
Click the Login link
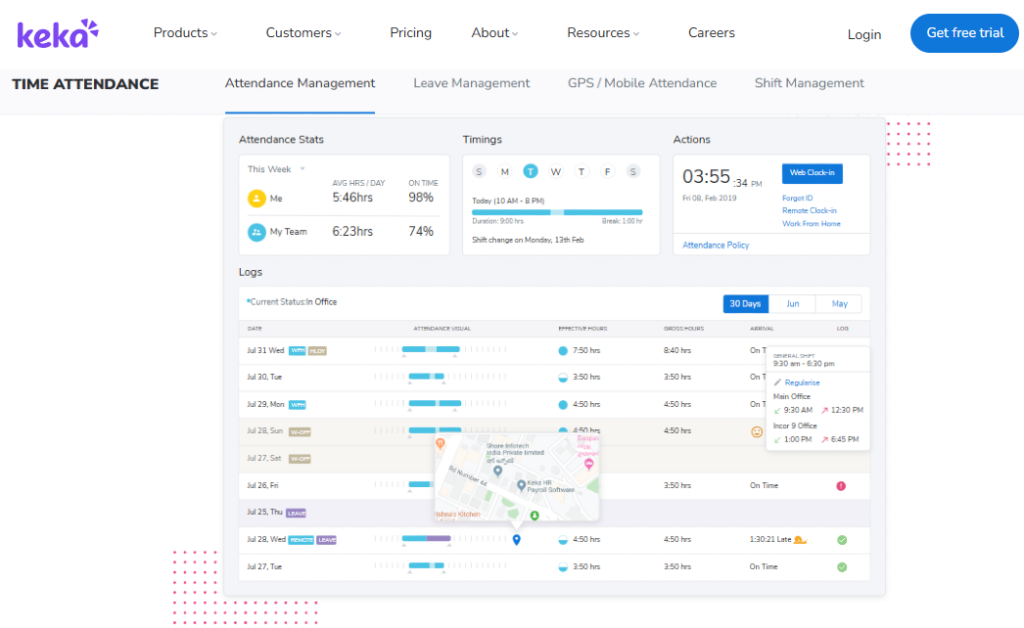click(x=864, y=35)
